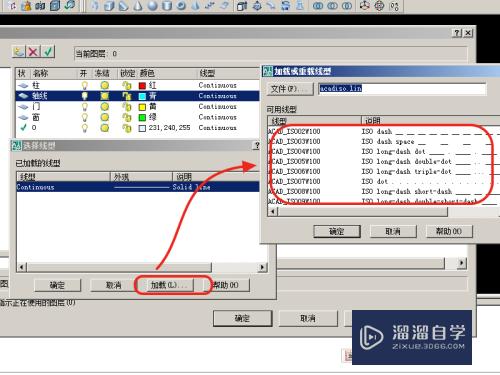The height and width of the screenshot is (375, 500).
Task: Click left scroll arrow in 选择线型 list
Action: click(x=22, y=267)
